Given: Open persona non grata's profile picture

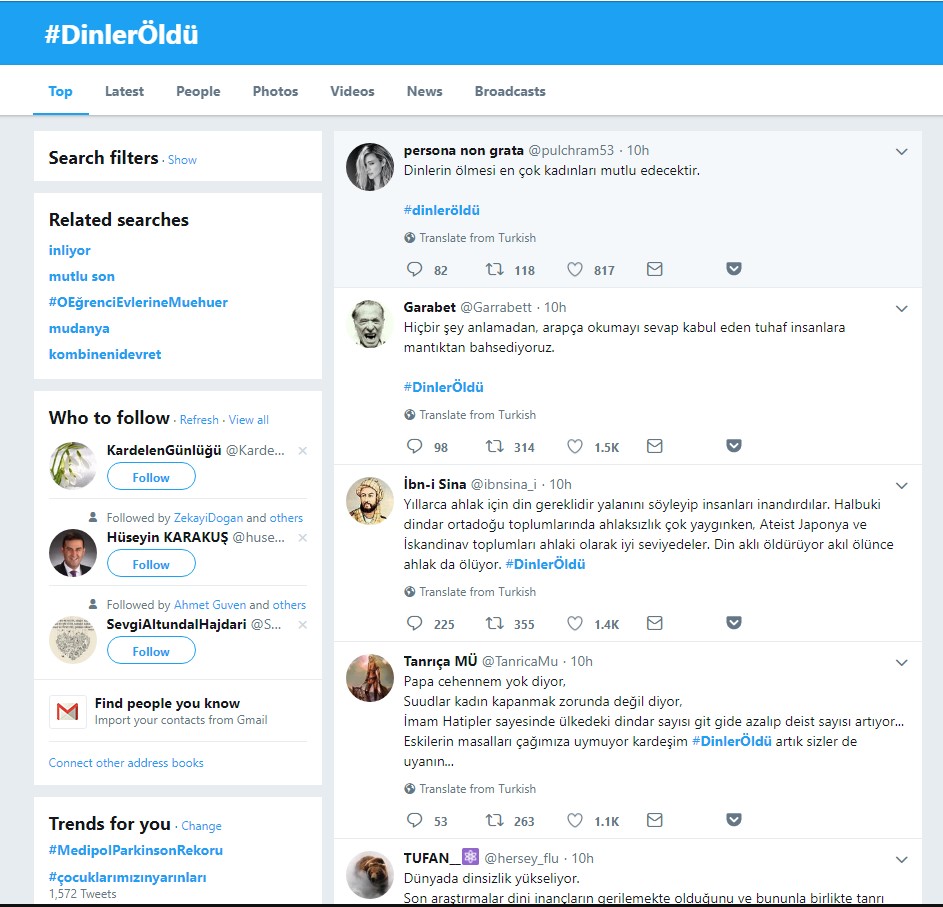Looking at the screenshot, I should pyautogui.click(x=370, y=167).
